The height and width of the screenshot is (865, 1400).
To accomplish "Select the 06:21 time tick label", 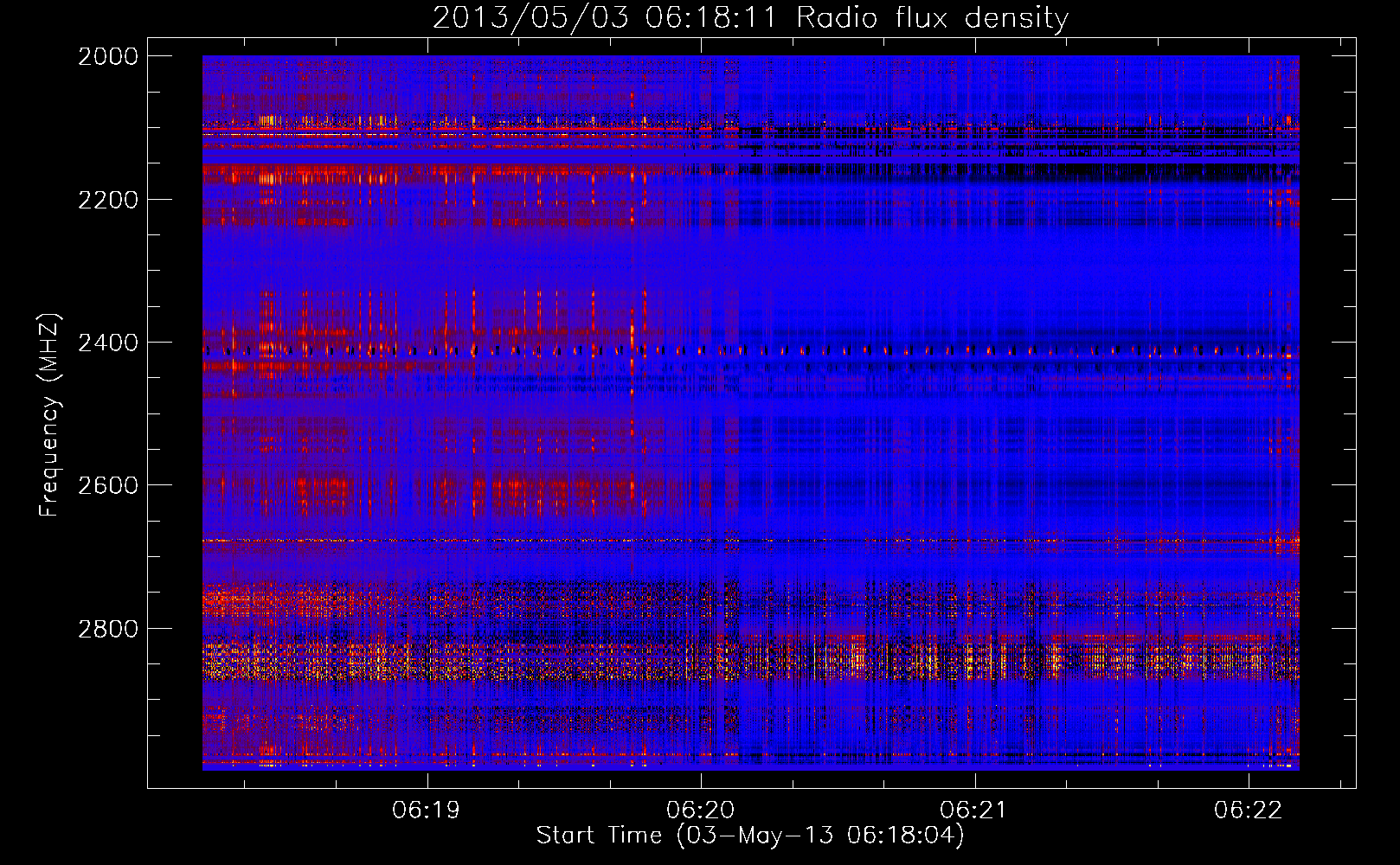I will click(x=974, y=810).
